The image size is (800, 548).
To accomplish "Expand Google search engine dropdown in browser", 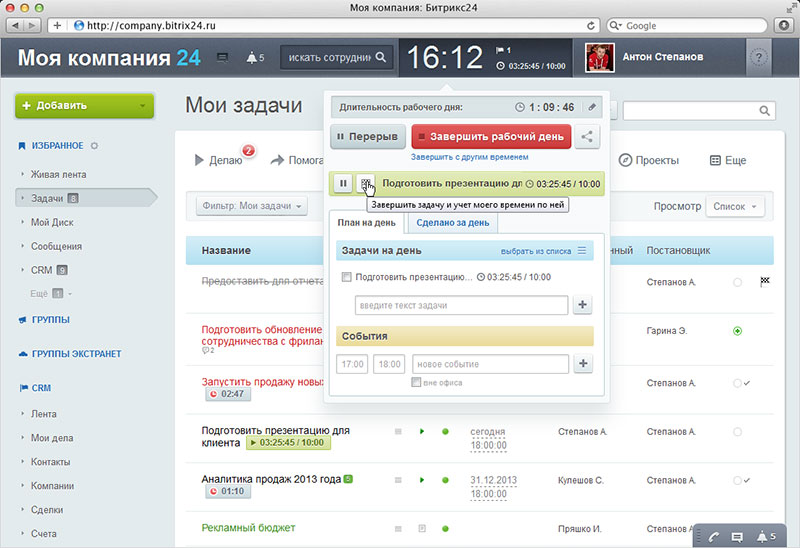I will [615, 26].
